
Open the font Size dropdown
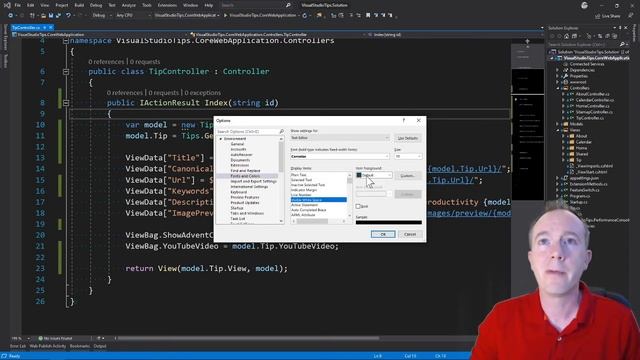coord(408,156)
